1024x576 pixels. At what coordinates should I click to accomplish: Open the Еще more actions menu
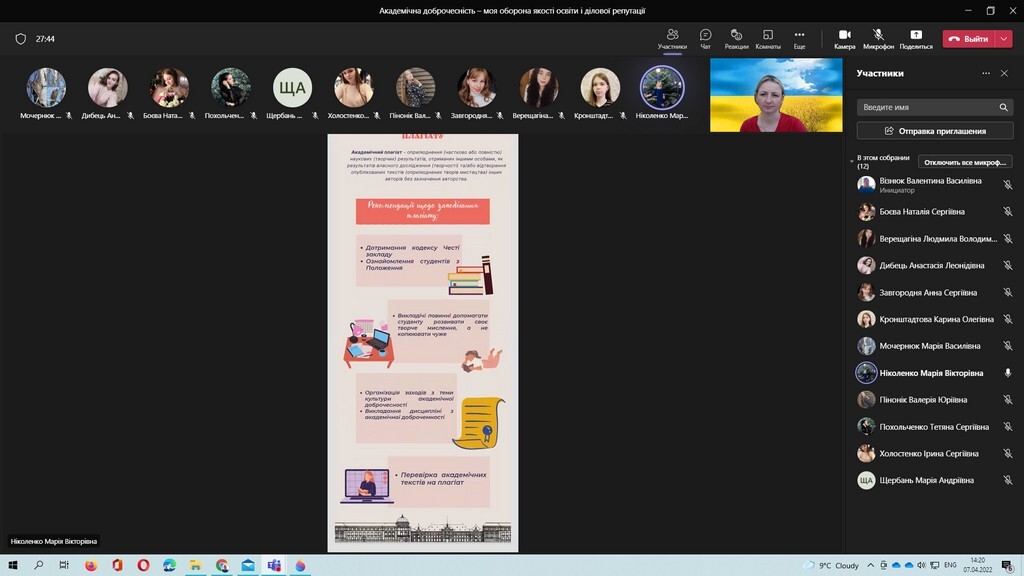[x=799, y=38]
